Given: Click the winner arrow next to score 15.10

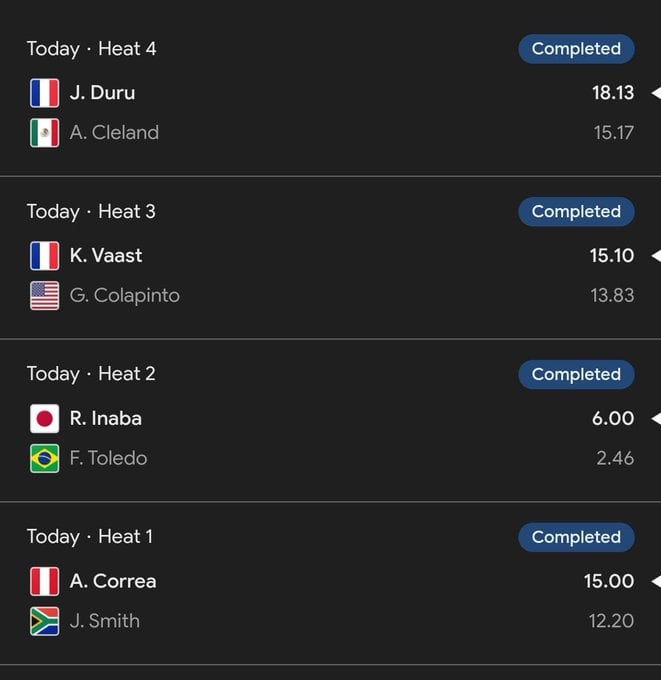Looking at the screenshot, I should tap(655, 256).
